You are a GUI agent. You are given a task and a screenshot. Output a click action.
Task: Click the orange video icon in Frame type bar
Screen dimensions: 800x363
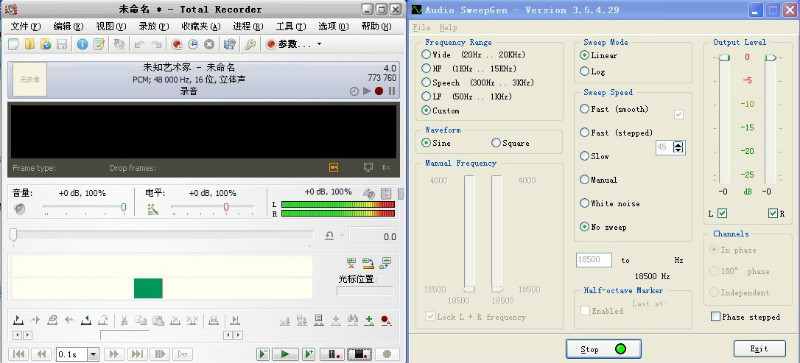pyautogui.click(x=333, y=167)
